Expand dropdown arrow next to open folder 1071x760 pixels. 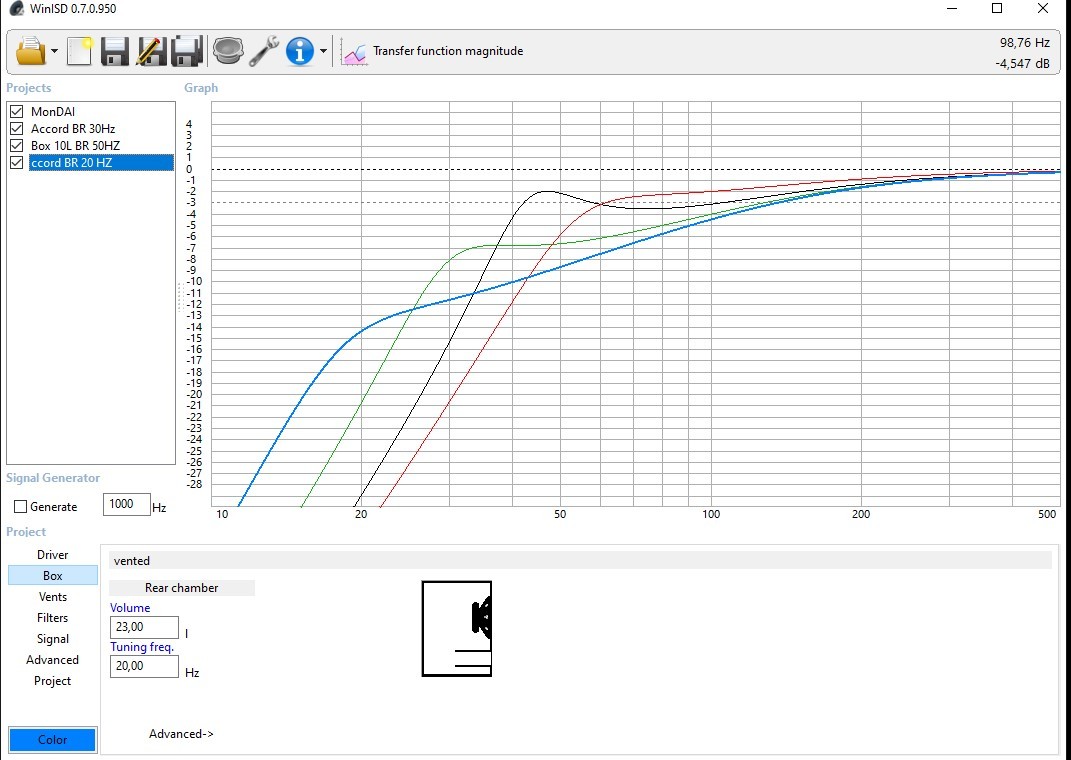(55, 51)
